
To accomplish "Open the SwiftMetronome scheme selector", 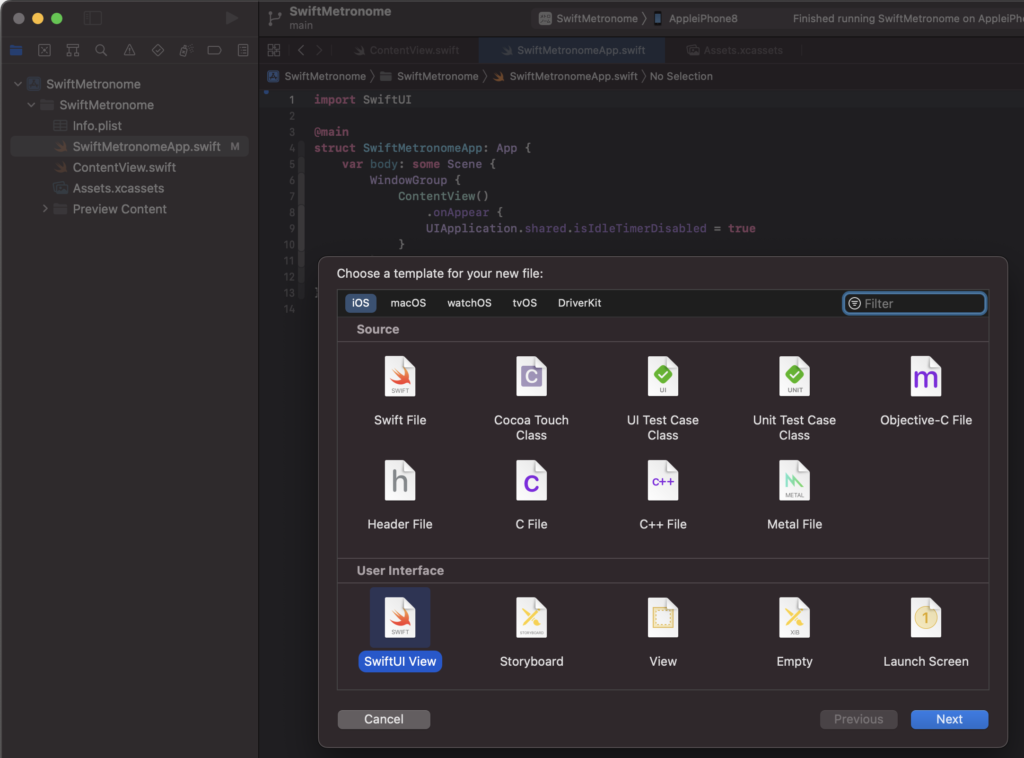I will [588, 18].
